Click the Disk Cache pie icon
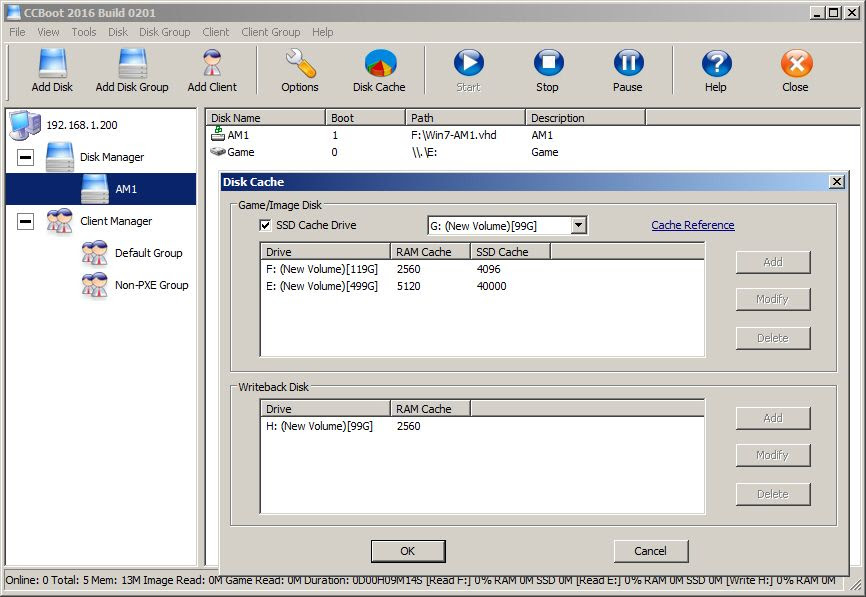The width and height of the screenshot is (866, 597). 378,63
